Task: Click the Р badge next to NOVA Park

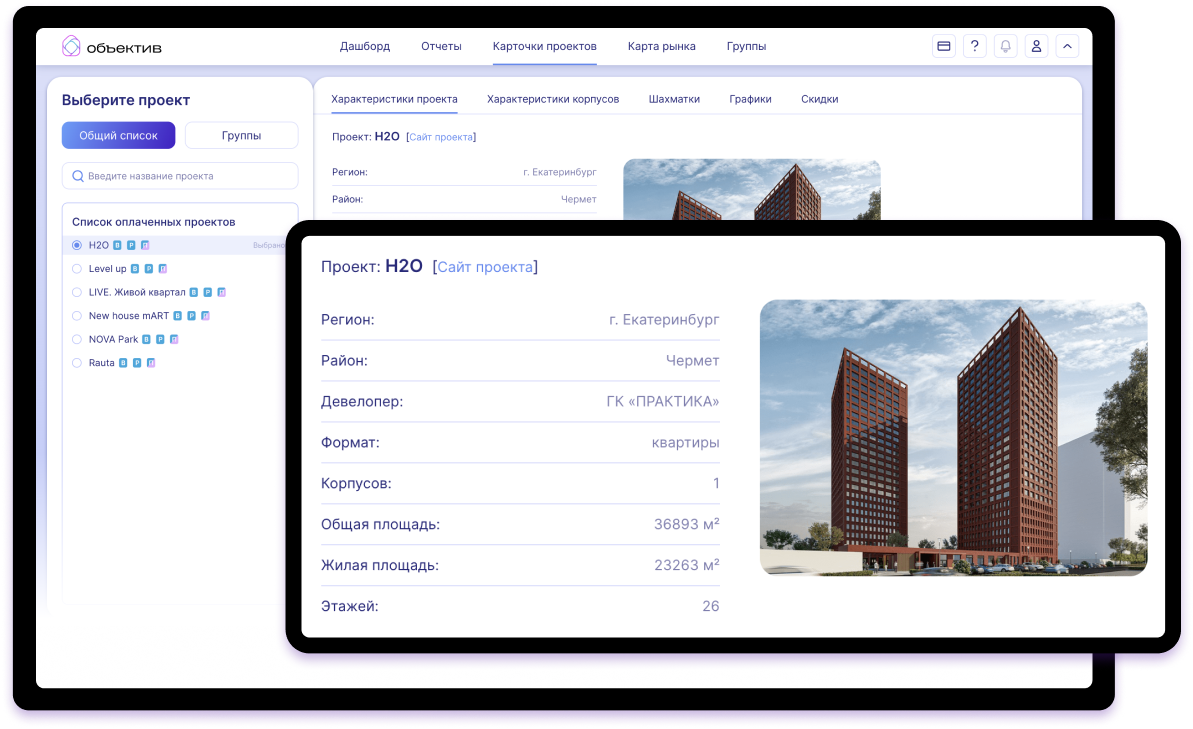Action: (x=160, y=340)
